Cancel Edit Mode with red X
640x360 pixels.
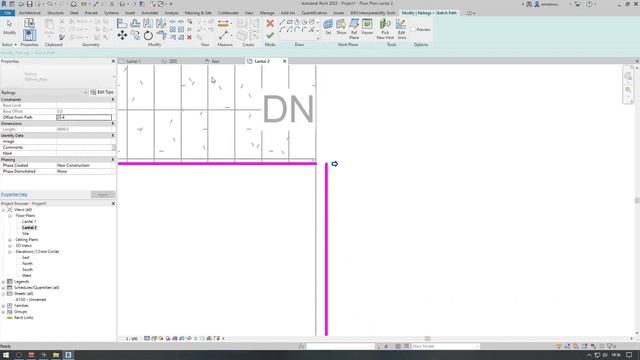[x=270, y=23]
